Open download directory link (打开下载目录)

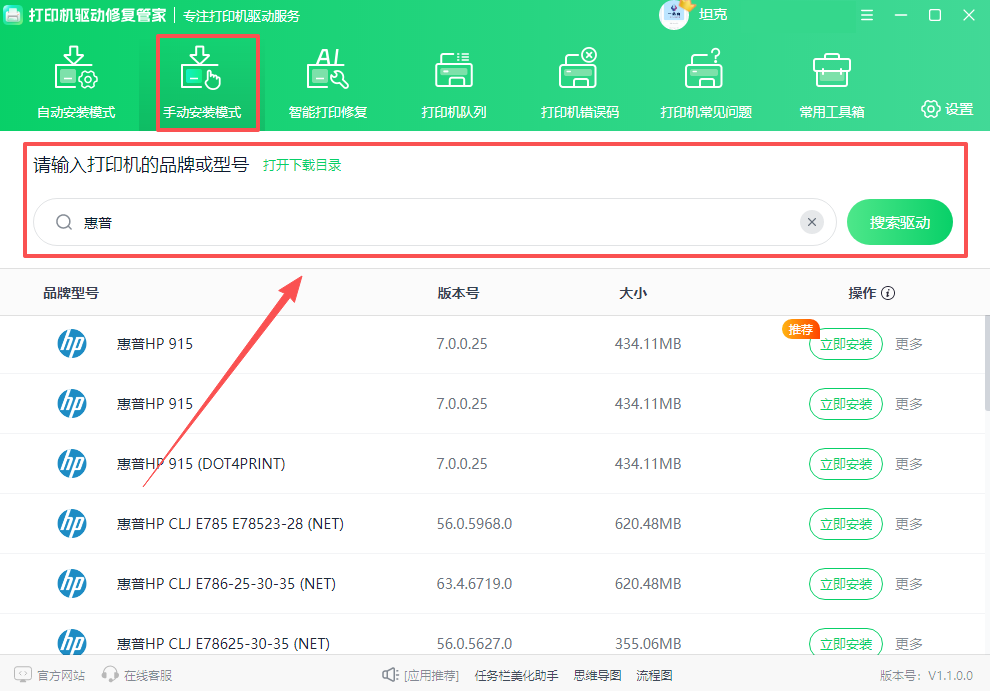(302, 165)
